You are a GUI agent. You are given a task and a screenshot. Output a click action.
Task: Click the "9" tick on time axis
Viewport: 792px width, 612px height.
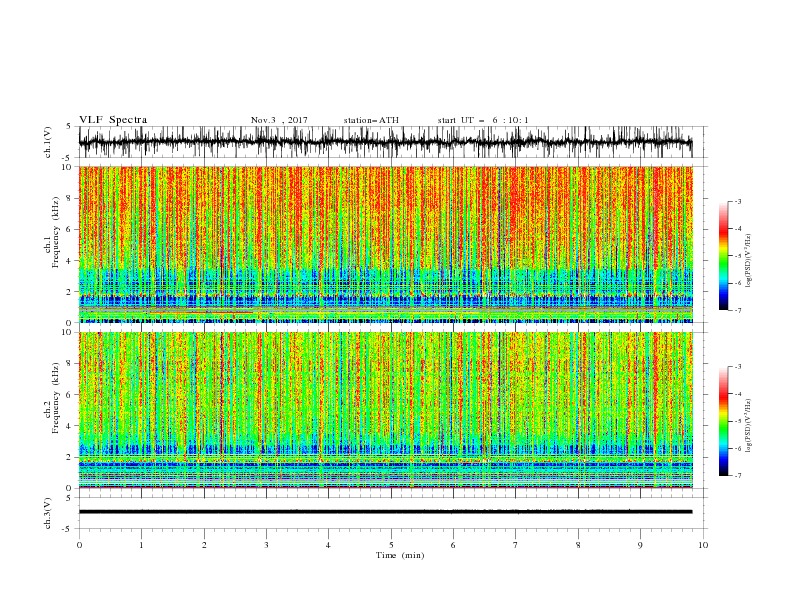pyautogui.click(x=640, y=545)
